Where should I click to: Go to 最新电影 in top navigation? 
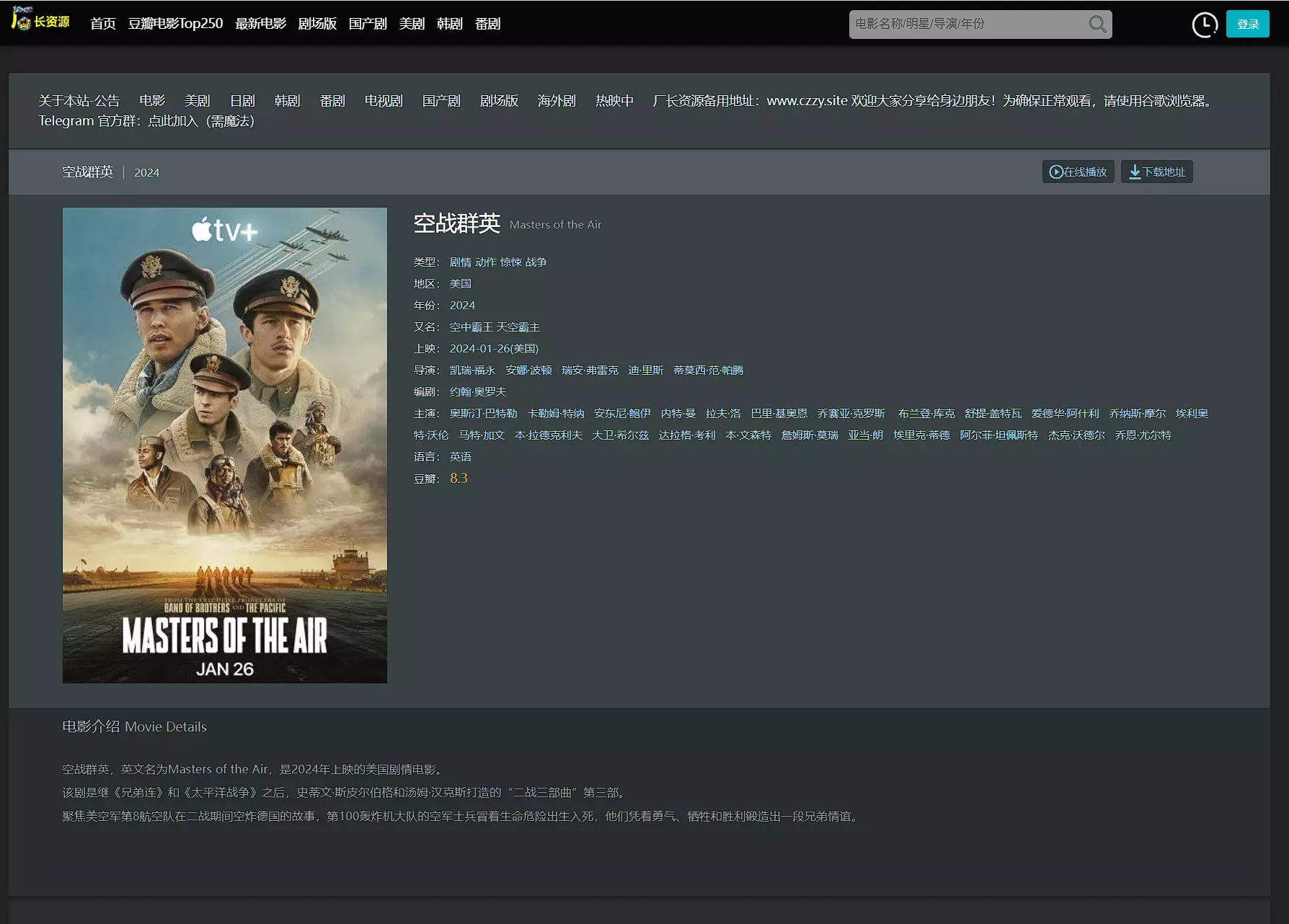point(260,24)
